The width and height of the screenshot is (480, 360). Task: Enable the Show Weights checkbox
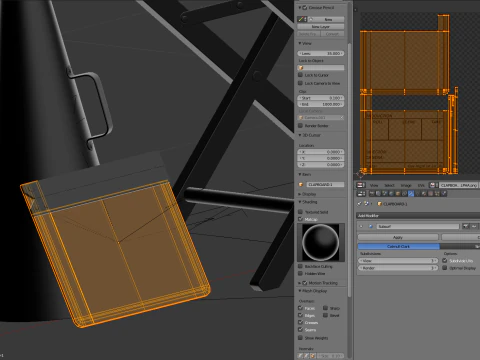(300, 338)
